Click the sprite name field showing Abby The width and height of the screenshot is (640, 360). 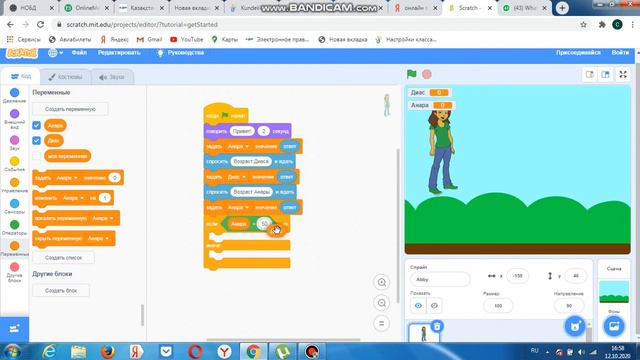click(x=440, y=280)
